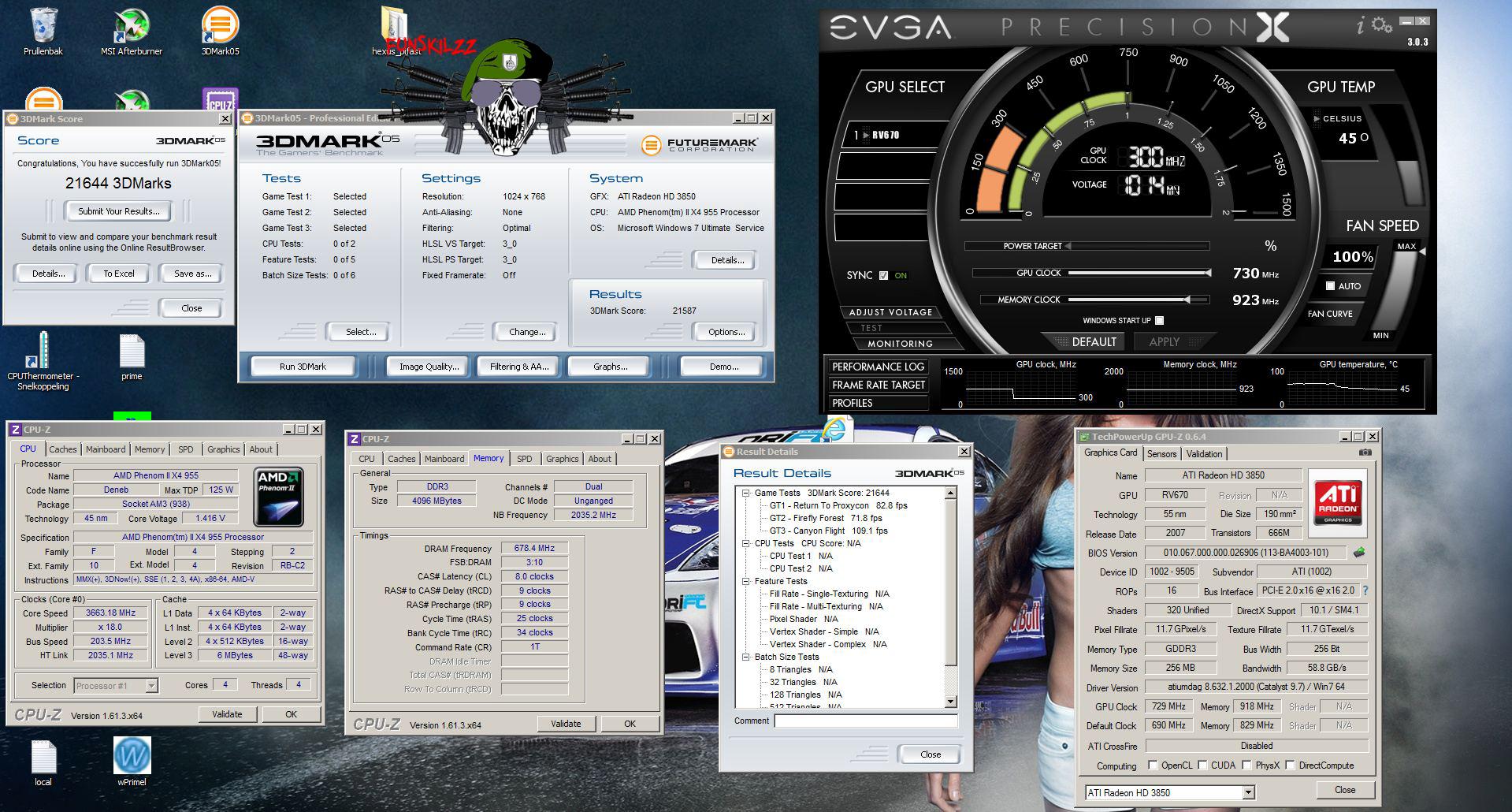1512x812 pixels.
Task: Click the Precision X info icon
Action: 1361,26
